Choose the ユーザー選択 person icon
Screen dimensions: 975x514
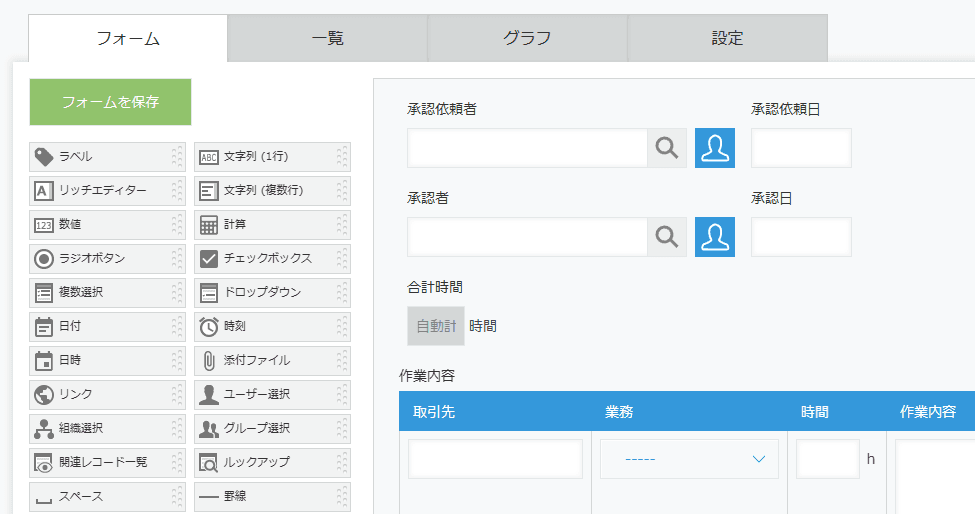(x=209, y=395)
